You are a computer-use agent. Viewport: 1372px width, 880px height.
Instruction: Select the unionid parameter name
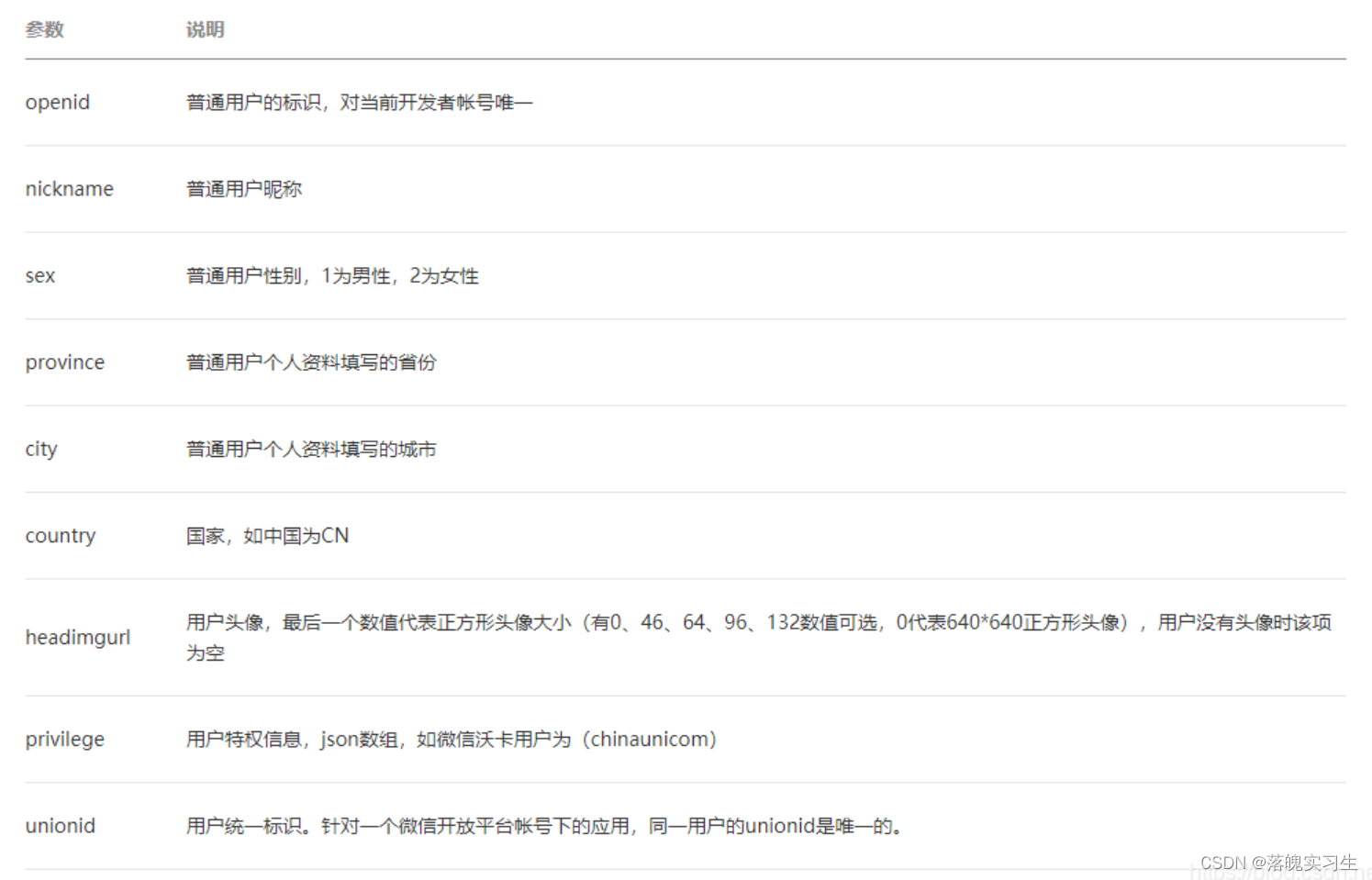tap(60, 826)
